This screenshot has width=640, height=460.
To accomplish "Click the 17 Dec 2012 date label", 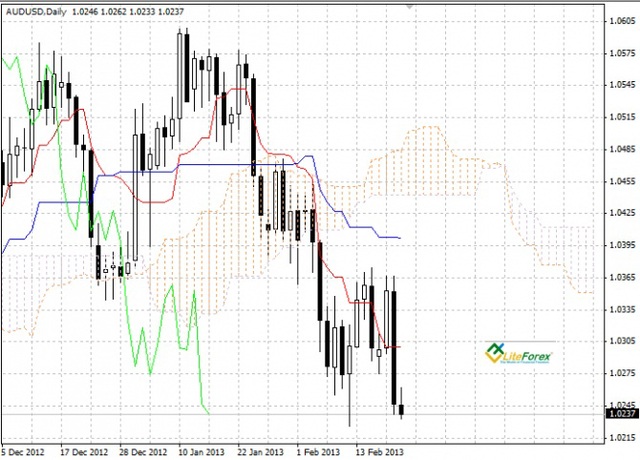I will click(84, 452).
